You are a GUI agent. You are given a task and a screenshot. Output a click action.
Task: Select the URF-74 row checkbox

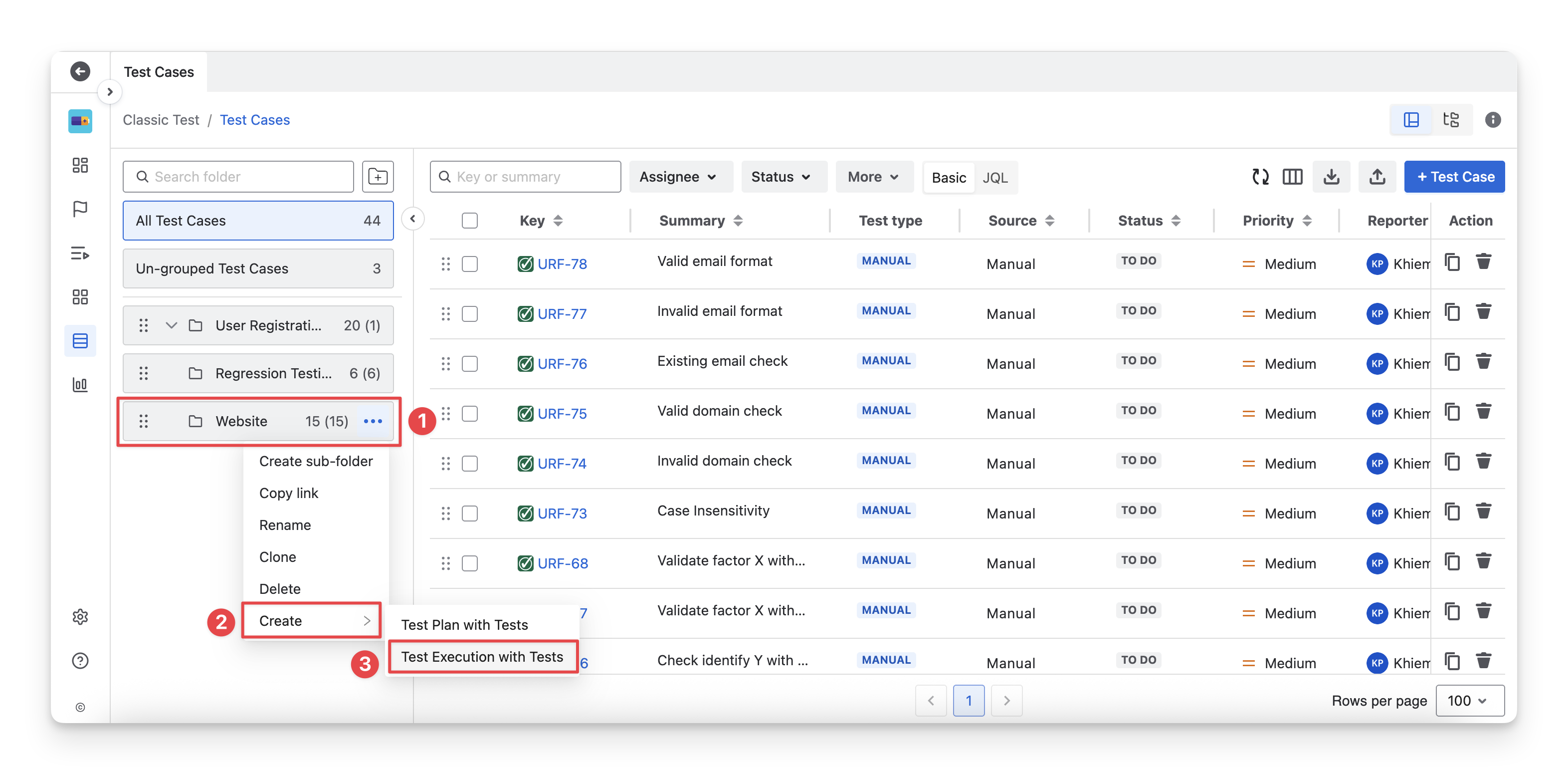click(469, 464)
